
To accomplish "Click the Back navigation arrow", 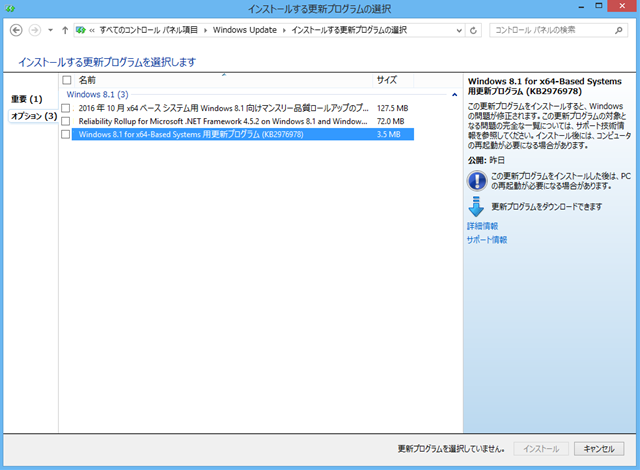I will pyautogui.click(x=16, y=30).
